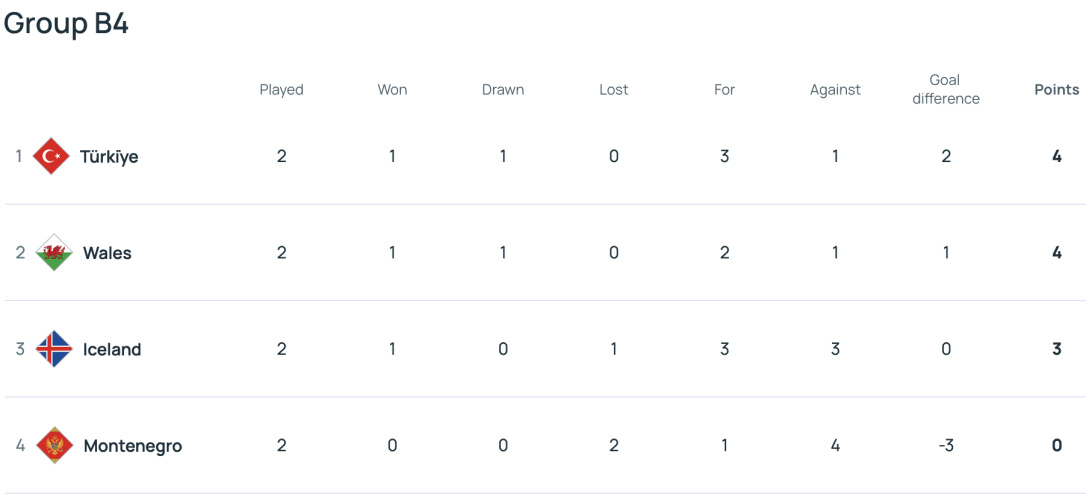Click the Wales flag icon

click(54, 253)
